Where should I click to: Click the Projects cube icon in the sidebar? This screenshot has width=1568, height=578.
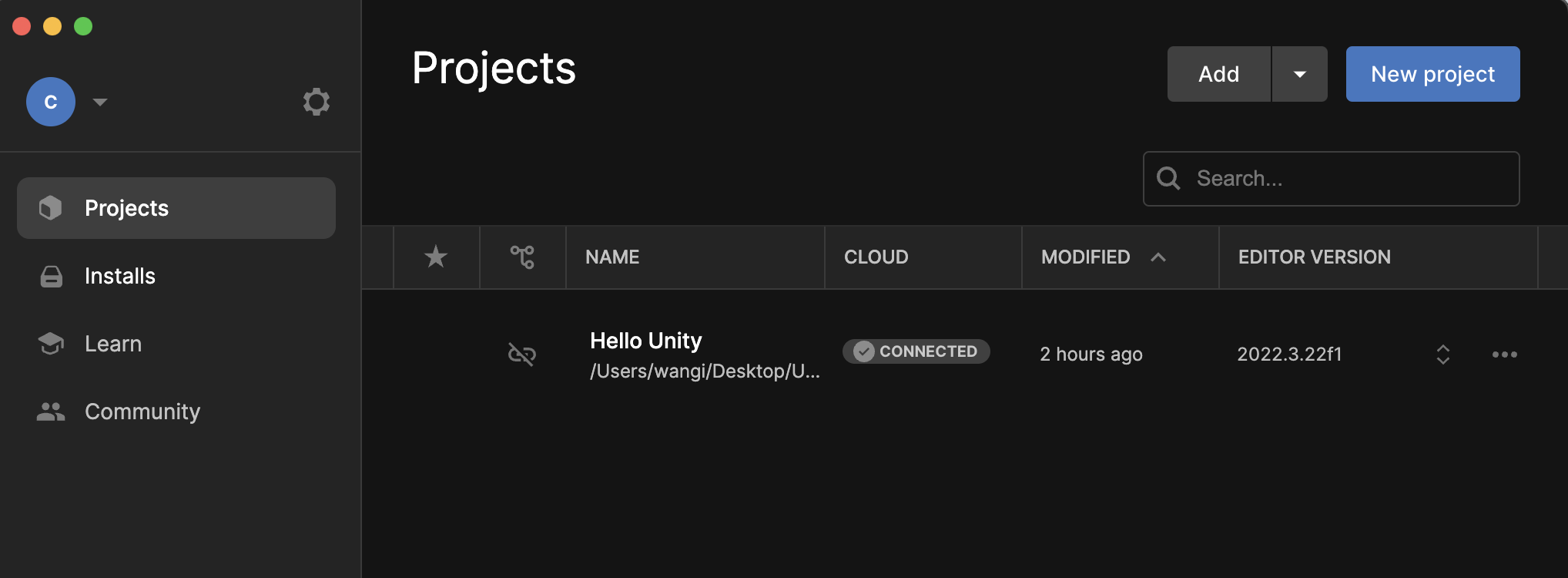pos(51,208)
